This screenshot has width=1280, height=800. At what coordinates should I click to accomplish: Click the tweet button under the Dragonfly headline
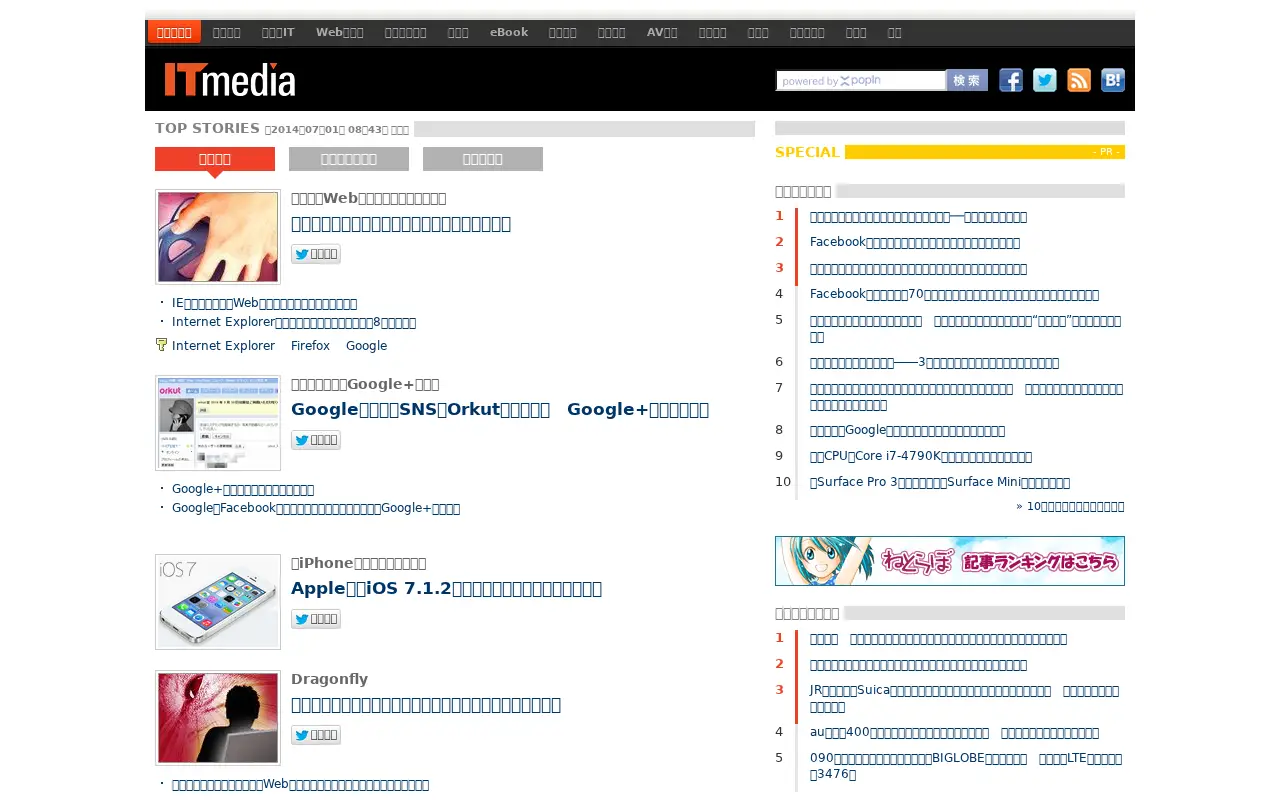point(316,735)
